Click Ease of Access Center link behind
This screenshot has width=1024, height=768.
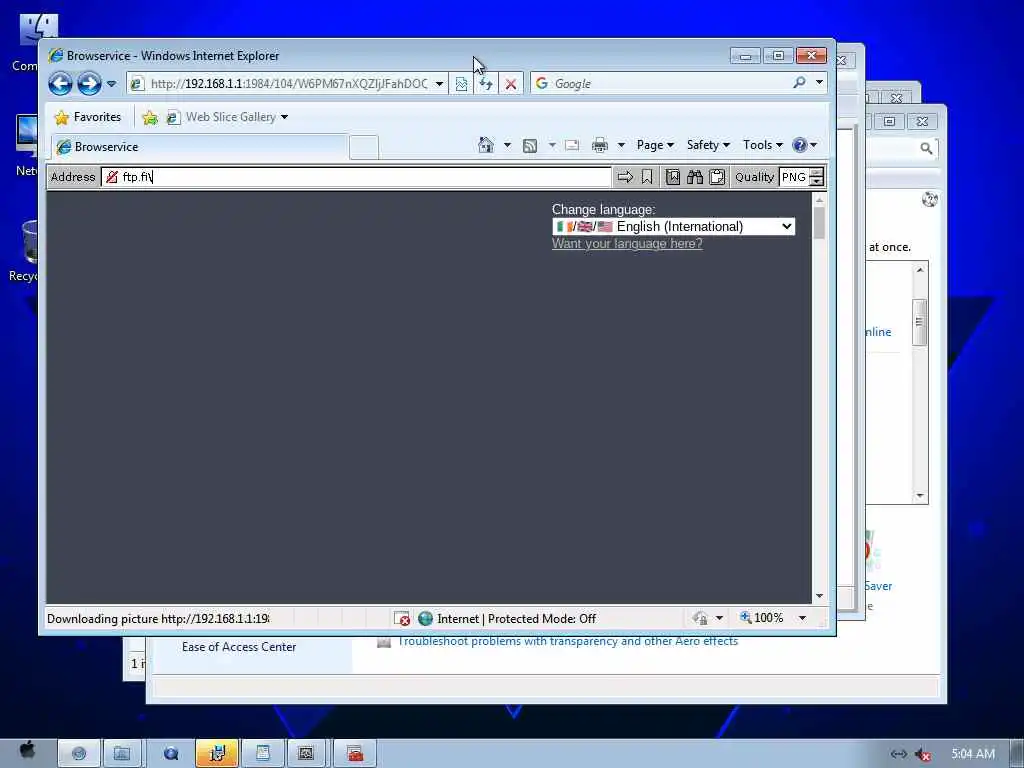tap(239, 647)
